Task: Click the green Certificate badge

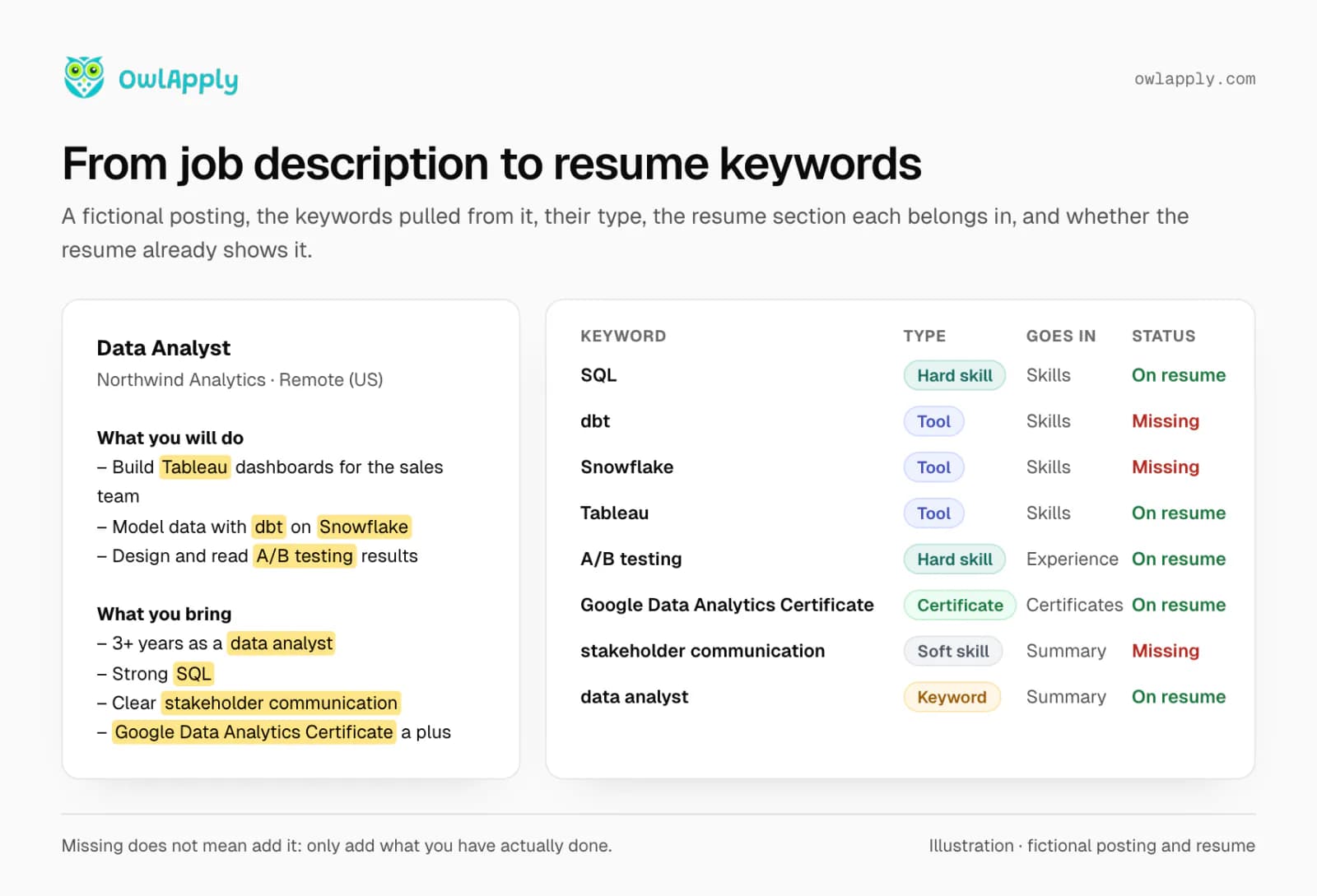Action: click(x=960, y=606)
